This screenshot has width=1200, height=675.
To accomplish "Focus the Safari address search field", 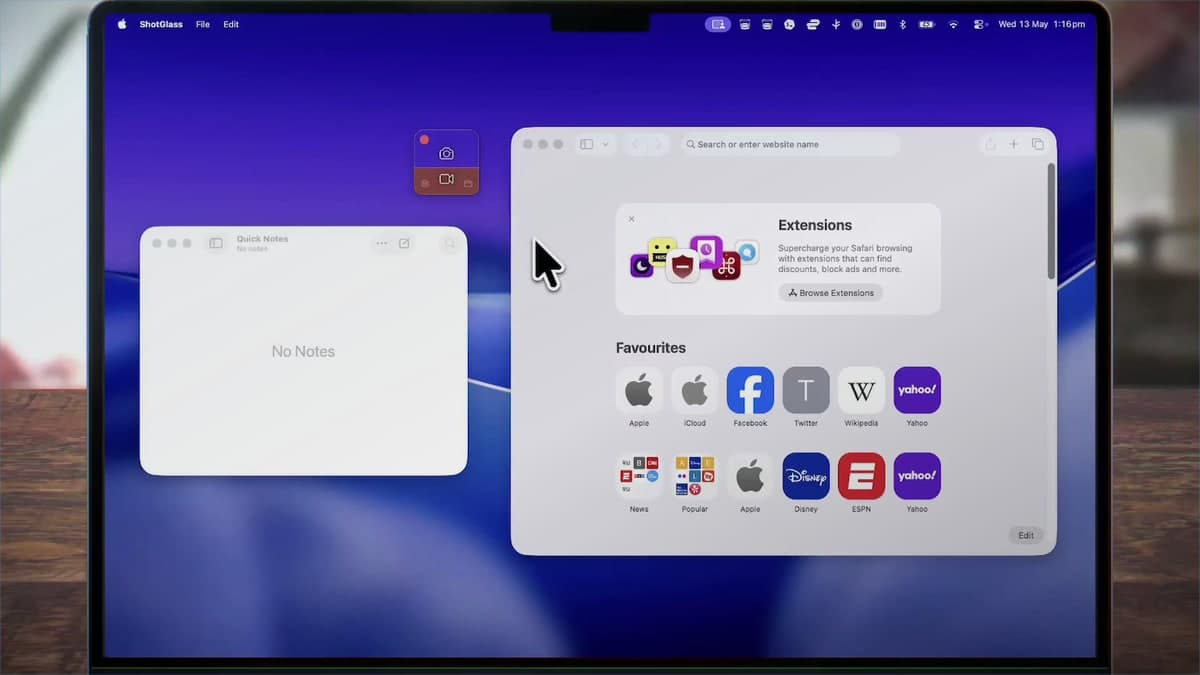I will click(790, 144).
